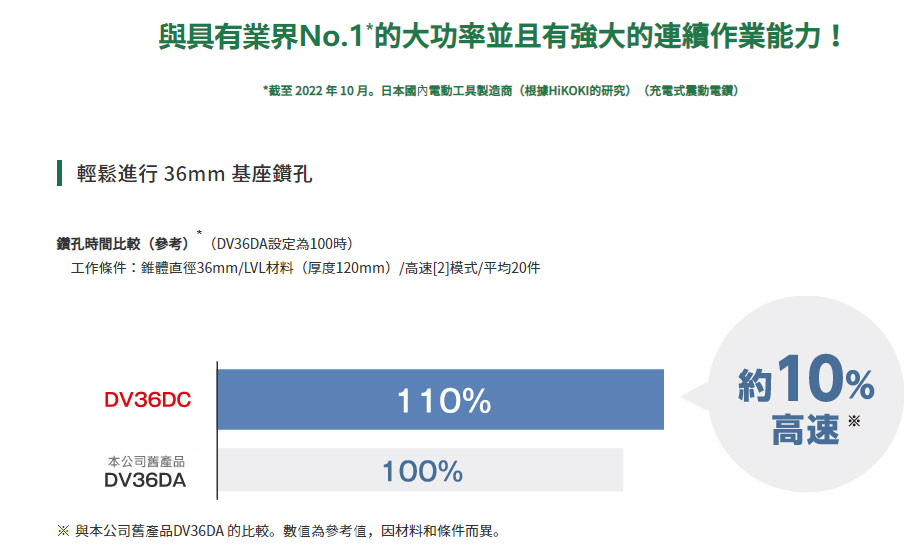Viewport: 922px width, 557px height.
Task: Click the (DV36DA設定為100時) note
Action: coord(280,244)
